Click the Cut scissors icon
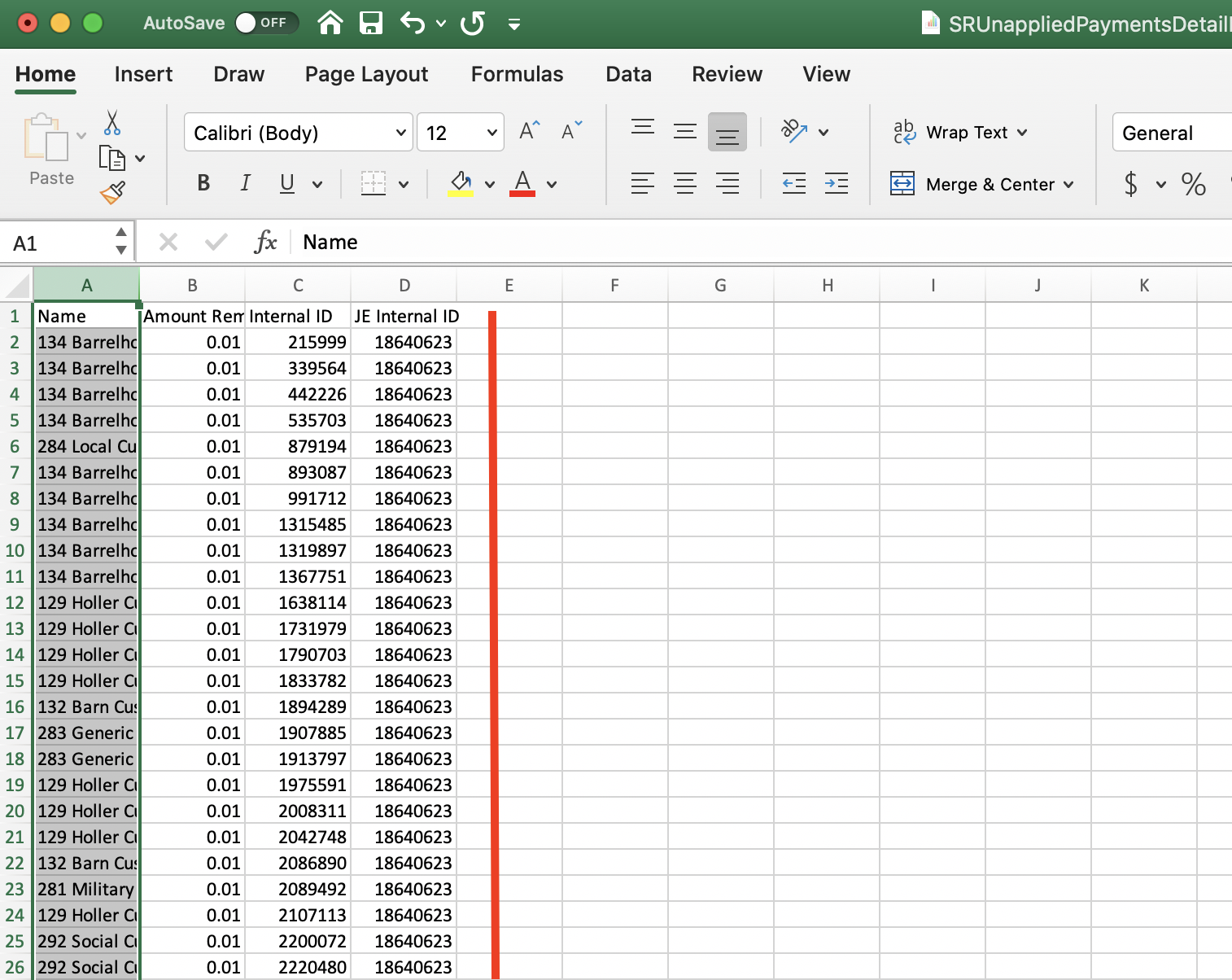 112,123
